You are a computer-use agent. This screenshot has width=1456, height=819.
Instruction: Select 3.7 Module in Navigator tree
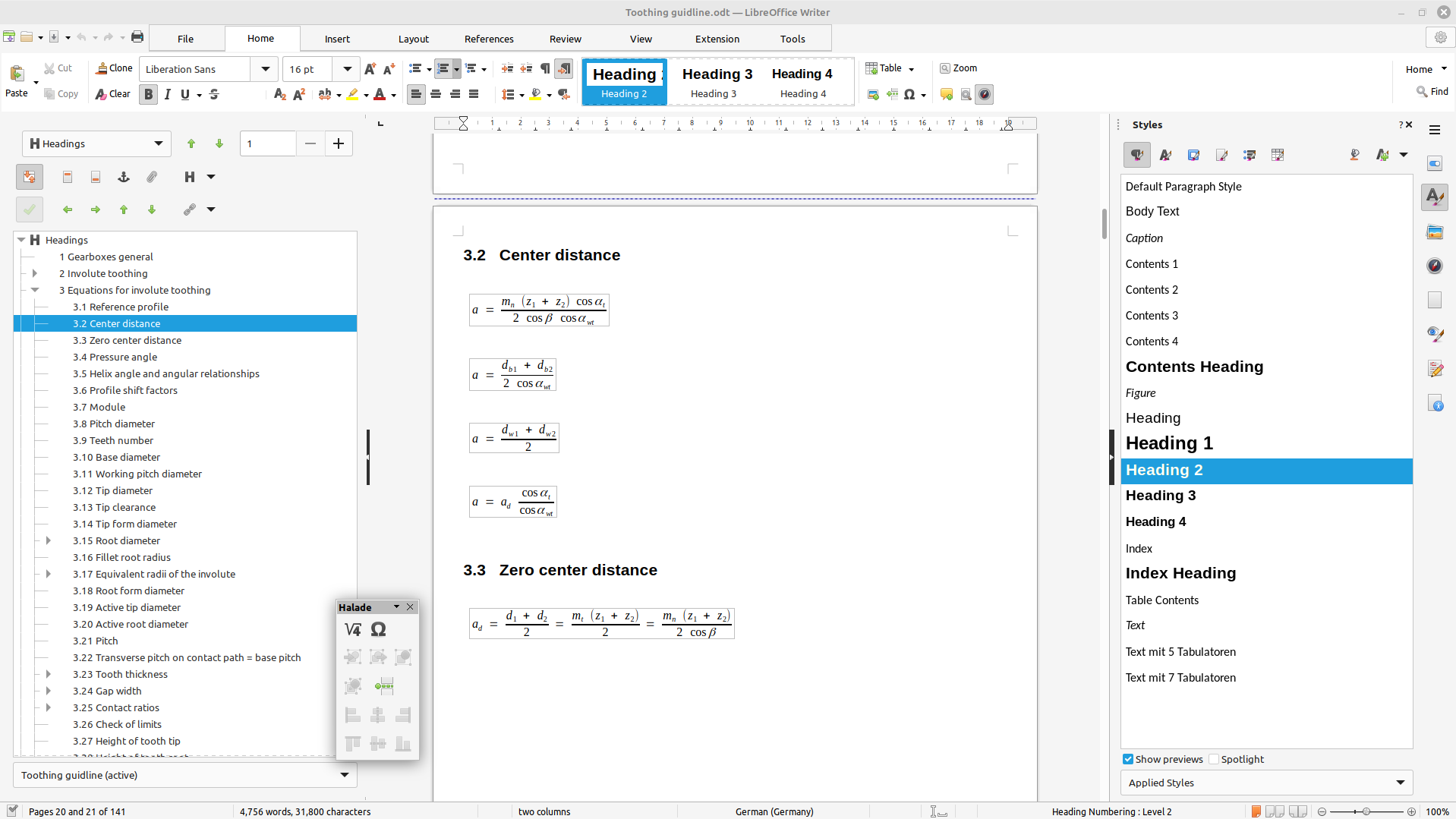(99, 407)
